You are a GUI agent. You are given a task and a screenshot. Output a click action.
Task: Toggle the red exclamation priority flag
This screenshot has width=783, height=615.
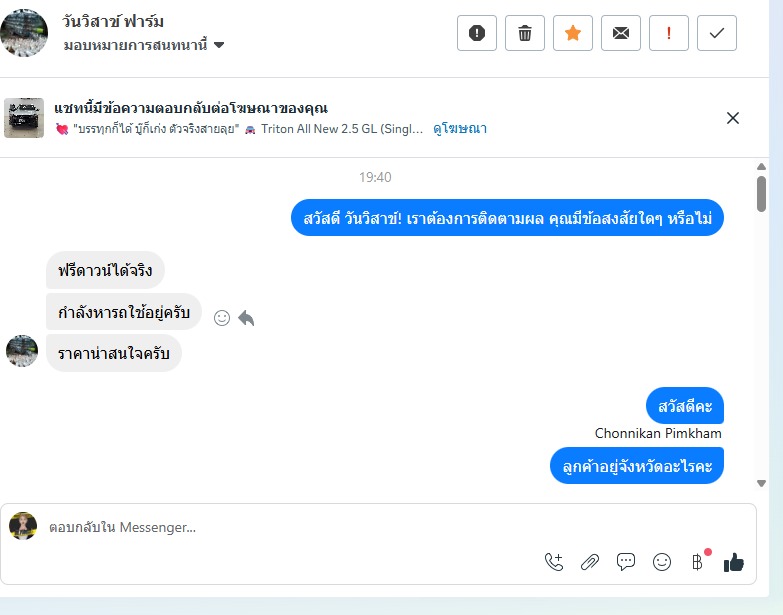tap(669, 33)
